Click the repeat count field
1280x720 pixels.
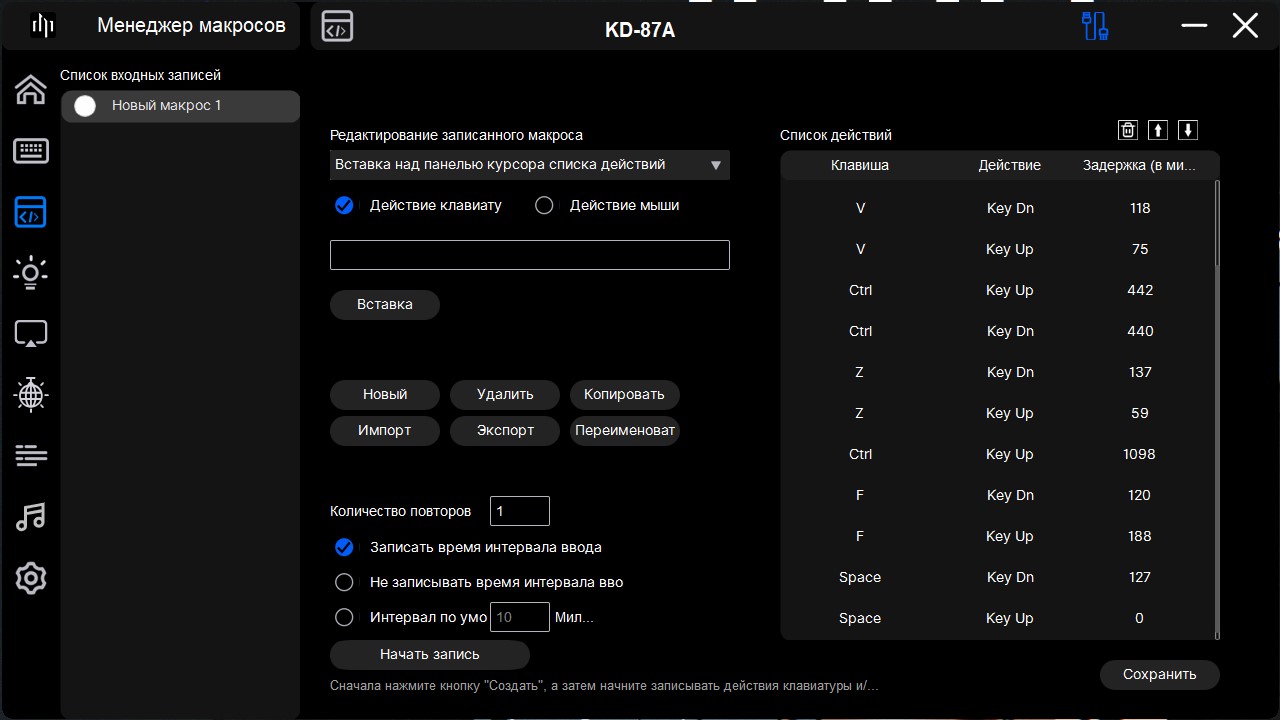pyautogui.click(x=520, y=511)
